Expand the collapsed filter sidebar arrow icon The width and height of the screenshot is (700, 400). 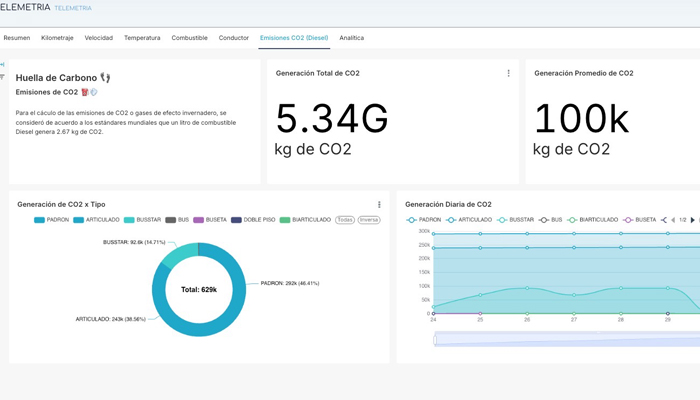(x=2, y=65)
